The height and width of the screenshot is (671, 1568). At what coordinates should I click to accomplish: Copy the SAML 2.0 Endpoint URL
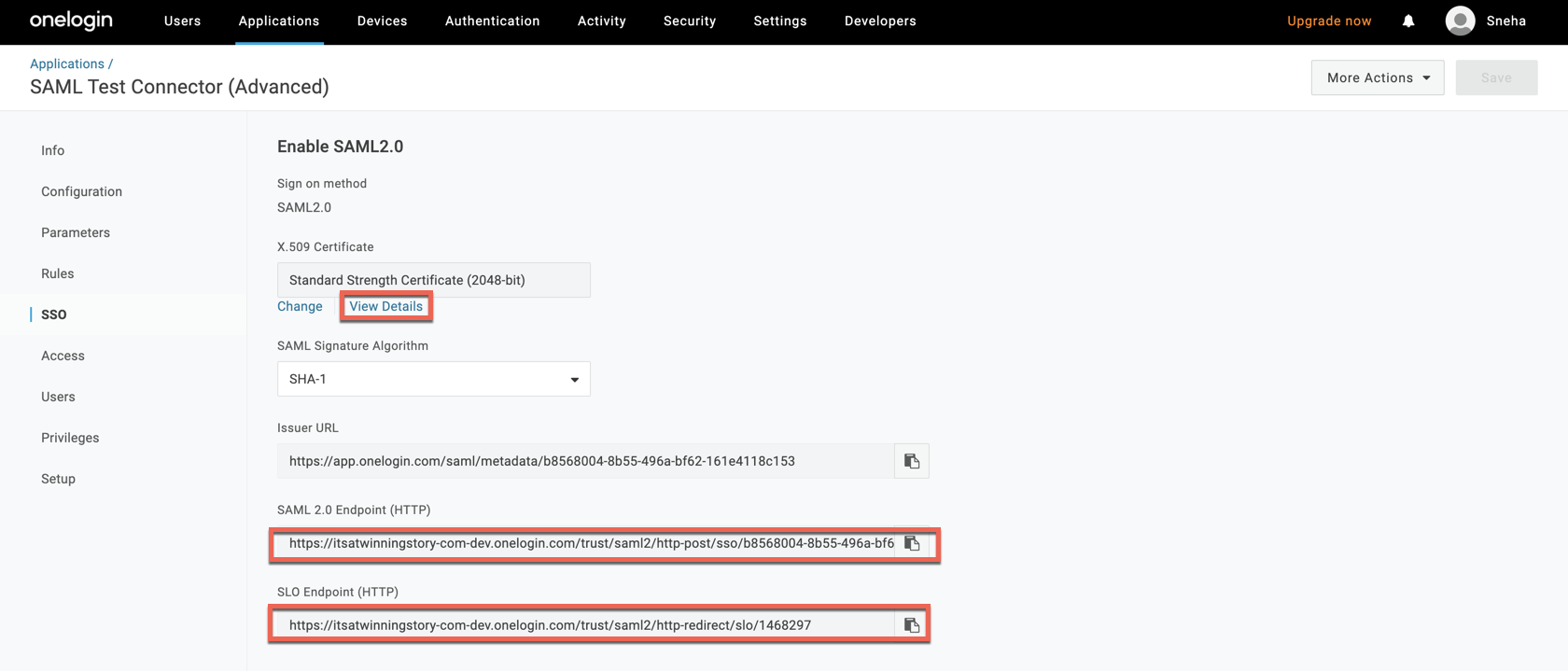[912, 543]
